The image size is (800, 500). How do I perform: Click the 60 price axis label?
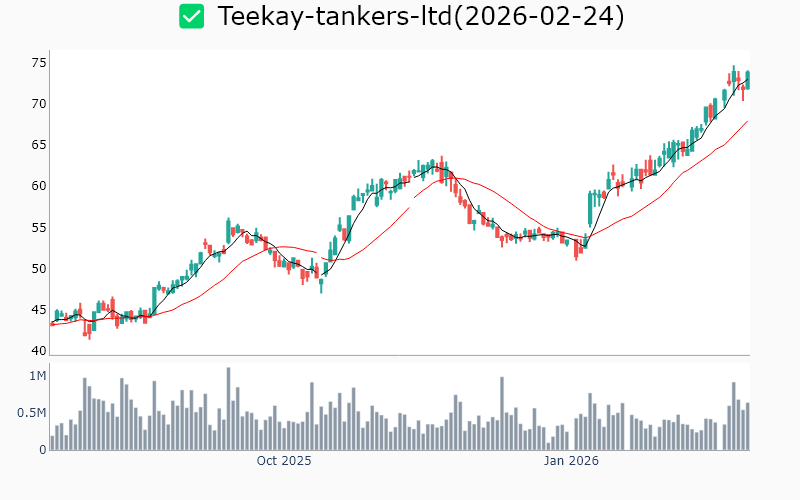click(67, 186)
